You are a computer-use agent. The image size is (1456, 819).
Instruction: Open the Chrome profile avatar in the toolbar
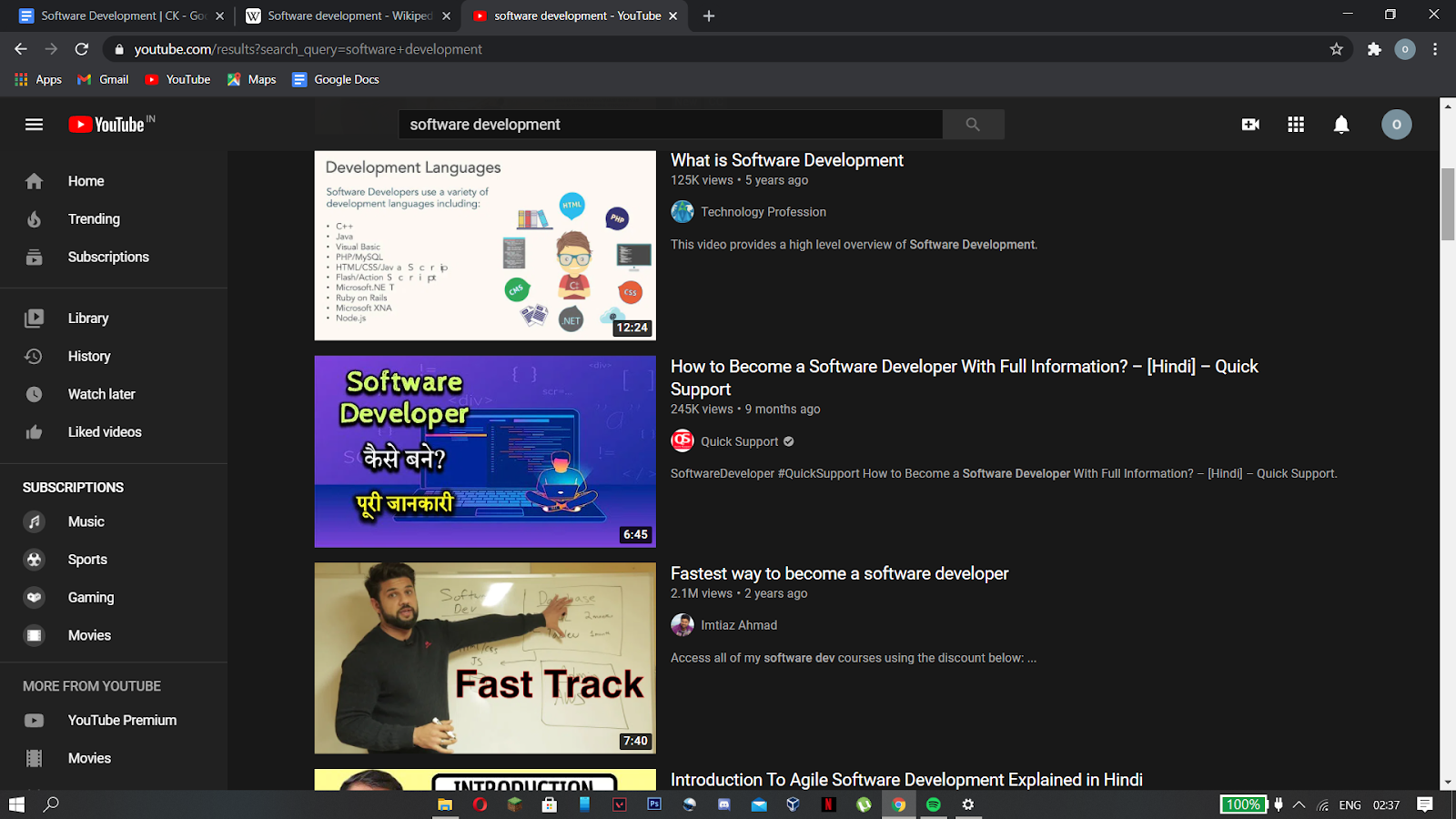tap(1405, 49)
